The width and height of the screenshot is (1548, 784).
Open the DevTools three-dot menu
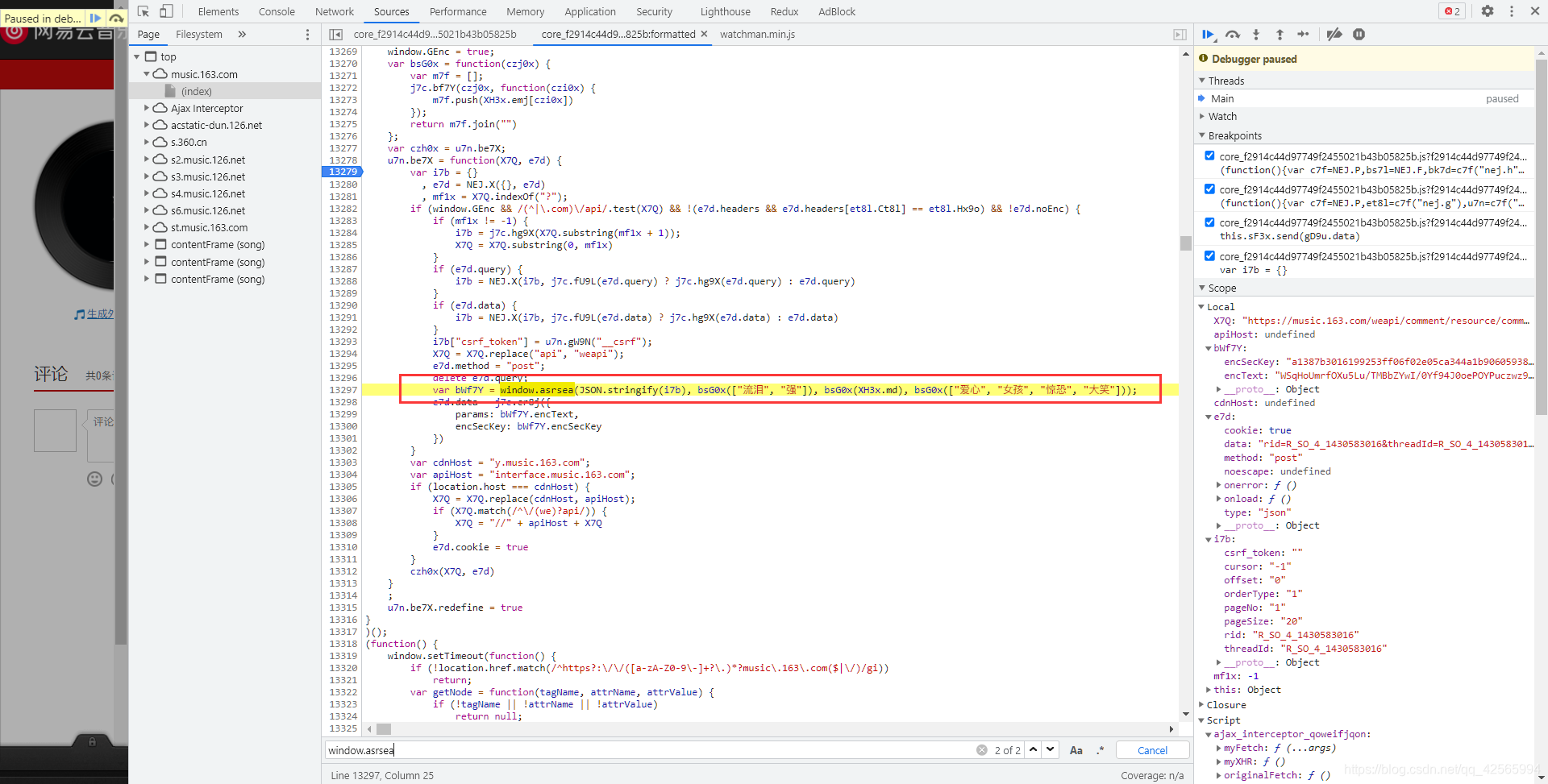tap(1512, 11)
